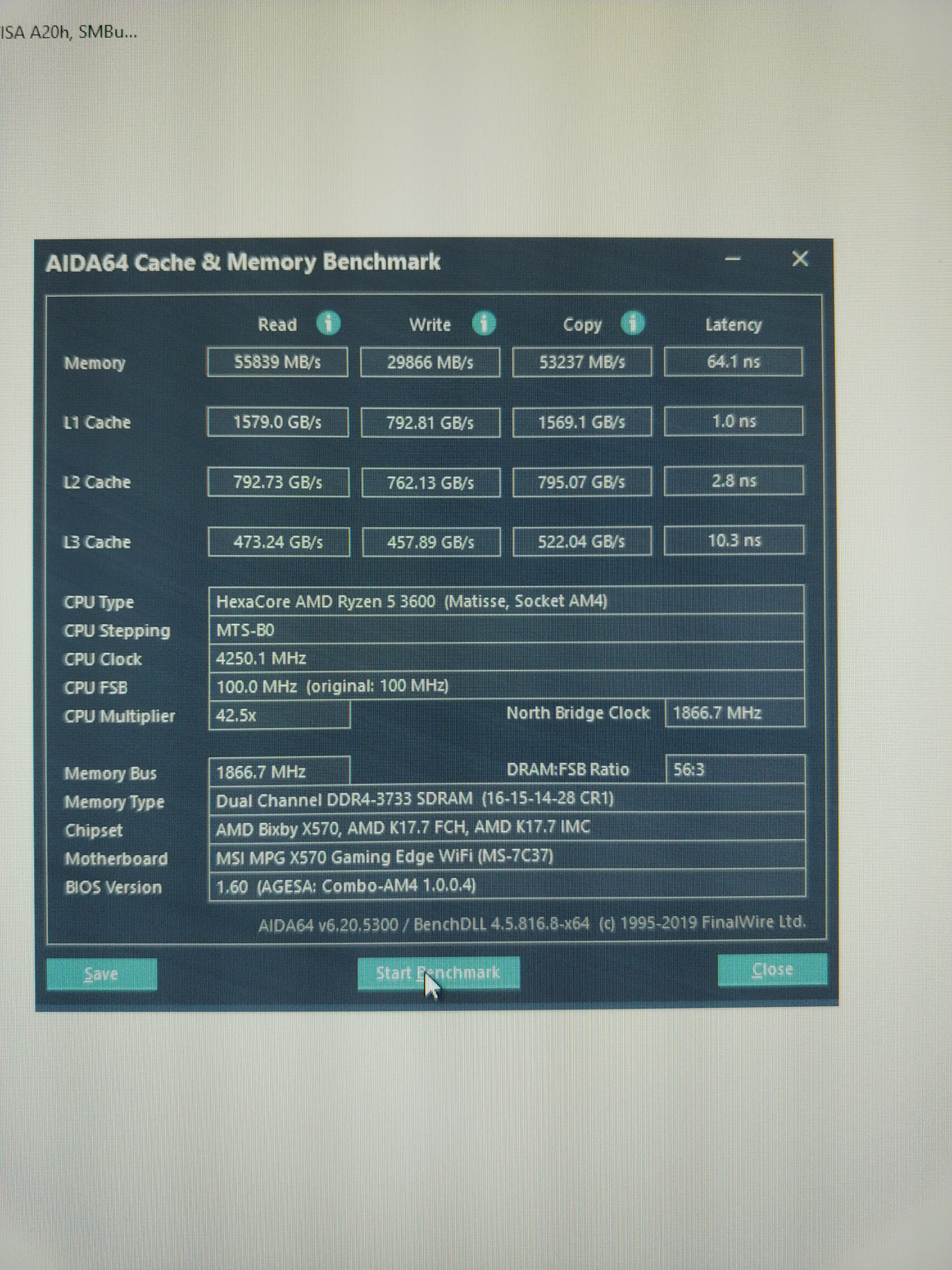
Task: Click the BIOS Version value 1.60
Action: pyautogui.click(x=507, y=886)
